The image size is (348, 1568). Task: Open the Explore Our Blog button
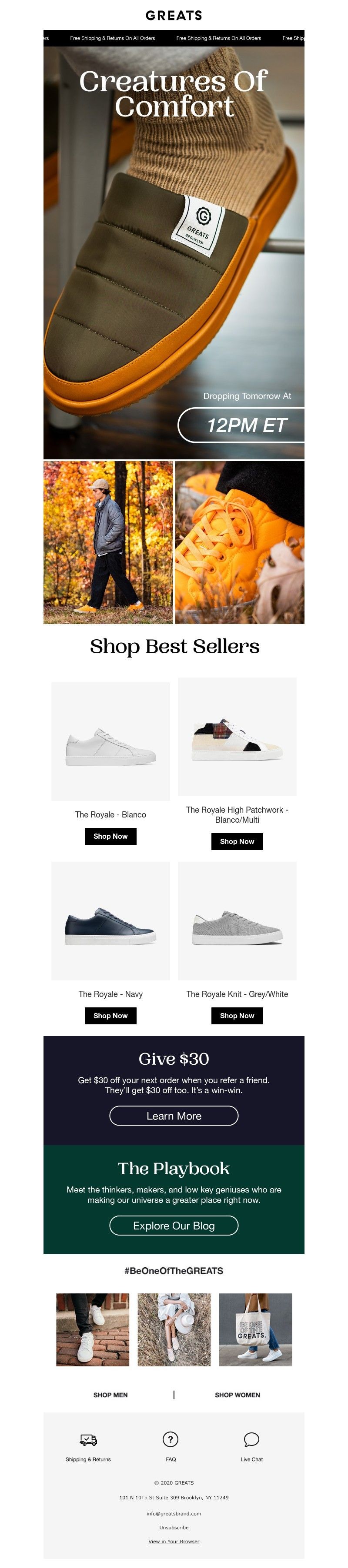[174, 1225]
